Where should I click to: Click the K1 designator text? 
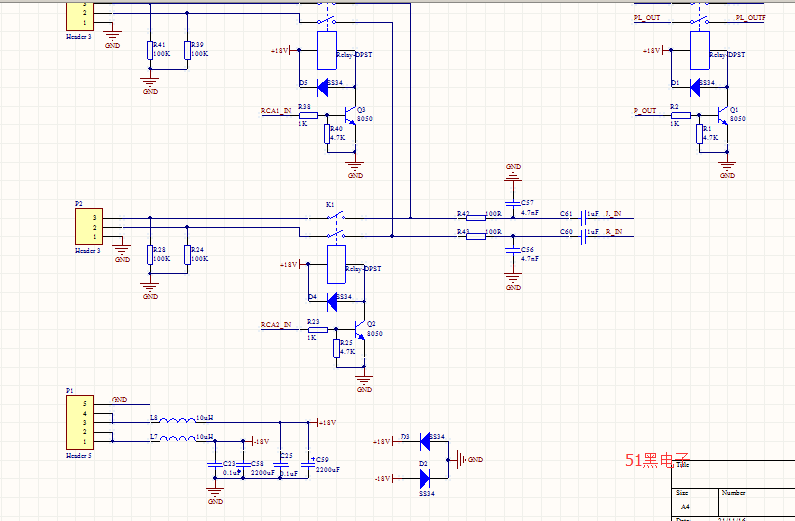330,204
